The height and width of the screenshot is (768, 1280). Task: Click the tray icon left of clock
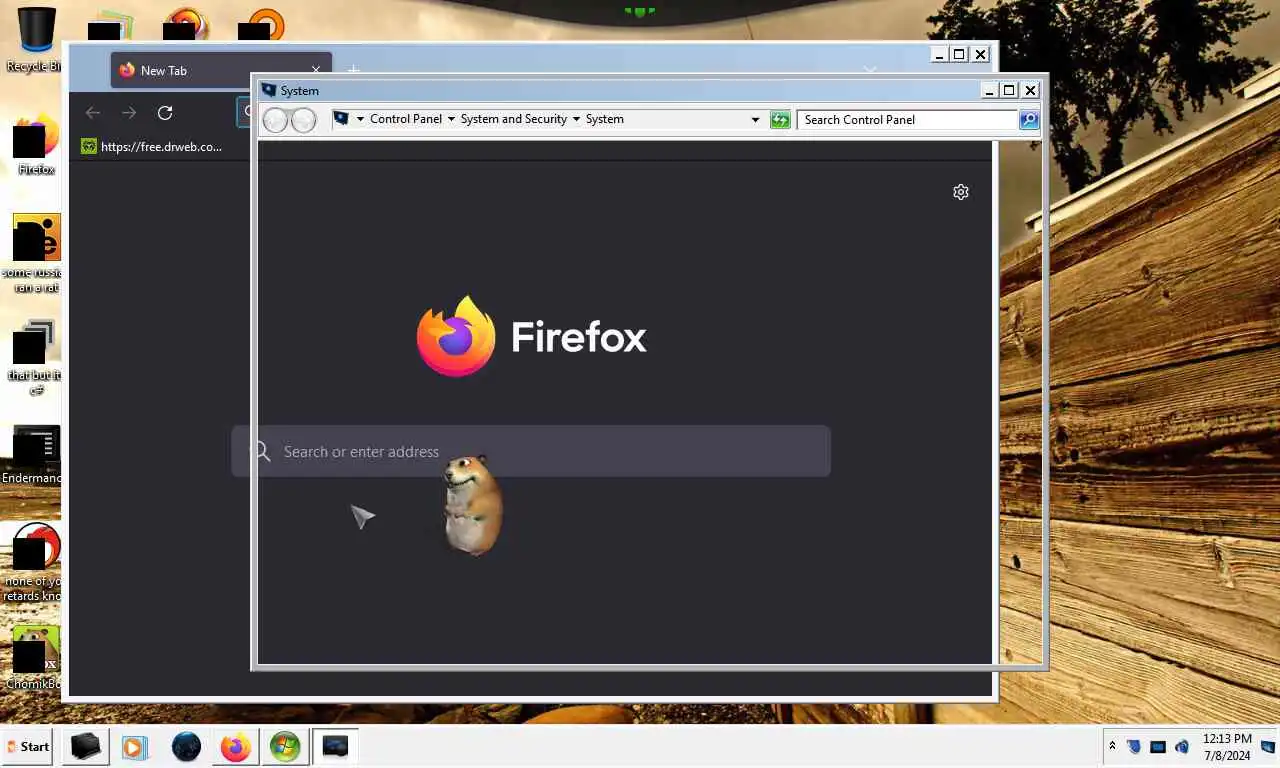pos(1182,747)
